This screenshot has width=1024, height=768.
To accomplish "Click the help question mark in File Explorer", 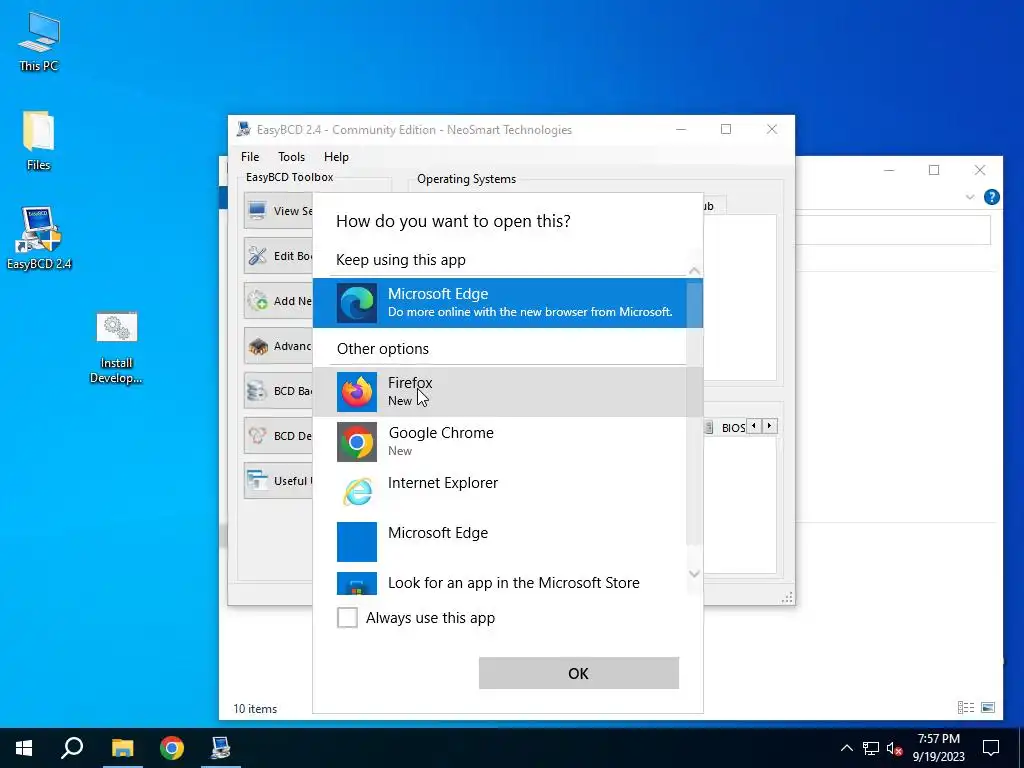I will (x=991, y=197).
